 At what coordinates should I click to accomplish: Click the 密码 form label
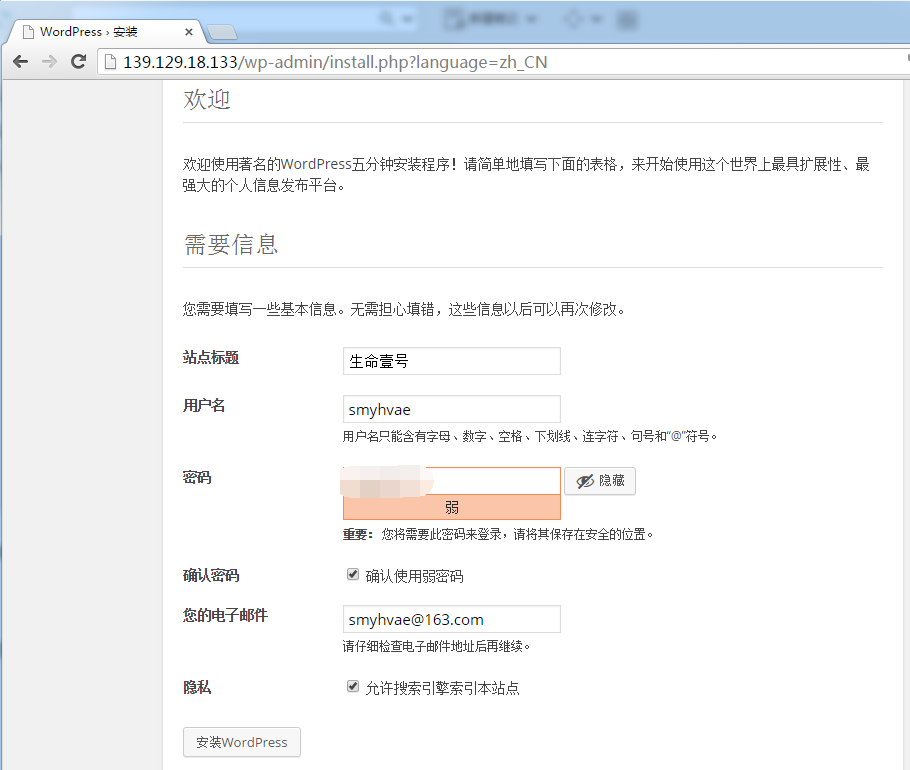pyautogui.click(x=197, y=477)
